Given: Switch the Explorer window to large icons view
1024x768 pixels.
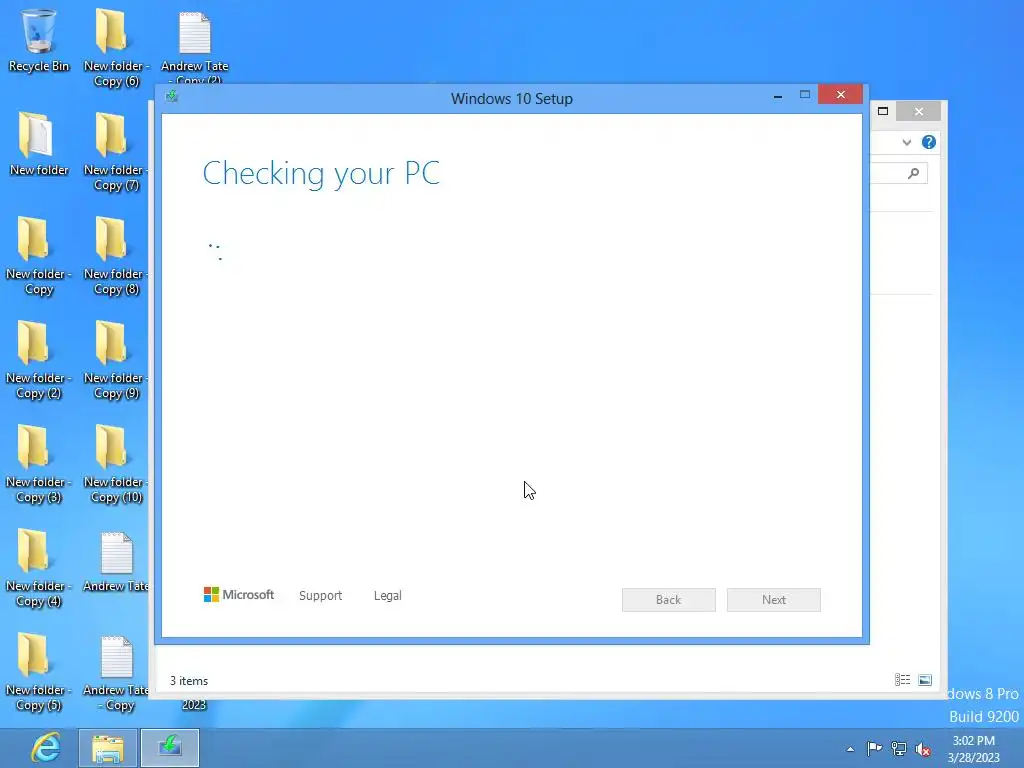Looking at the screenshot, I should 925,680.
